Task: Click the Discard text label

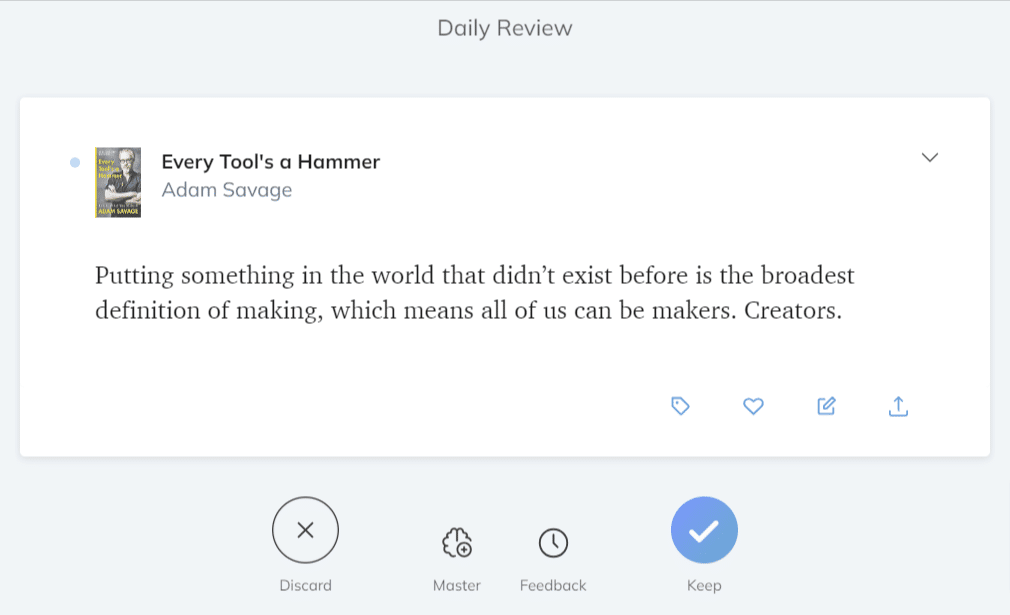Action: click(x=305, y=585)
